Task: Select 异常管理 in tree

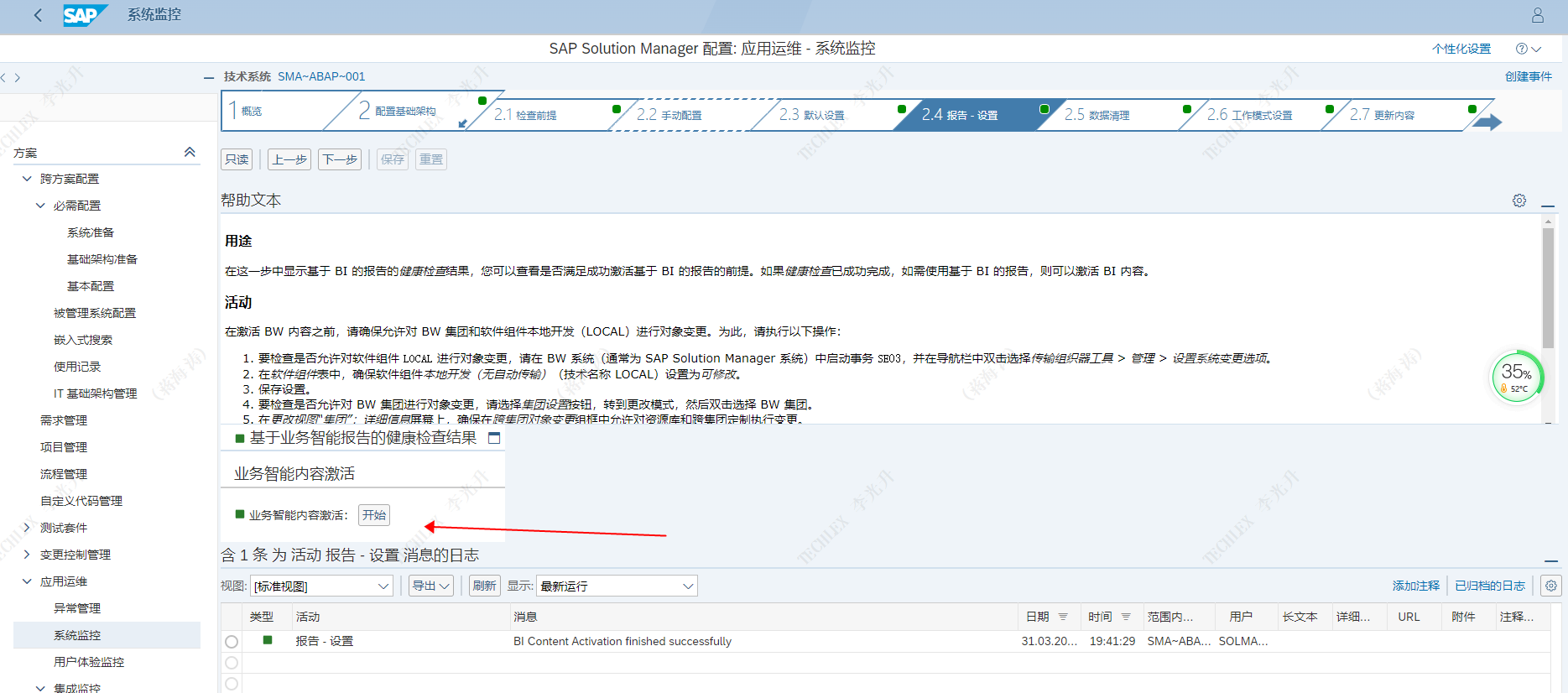Action: tap(77, 608)
